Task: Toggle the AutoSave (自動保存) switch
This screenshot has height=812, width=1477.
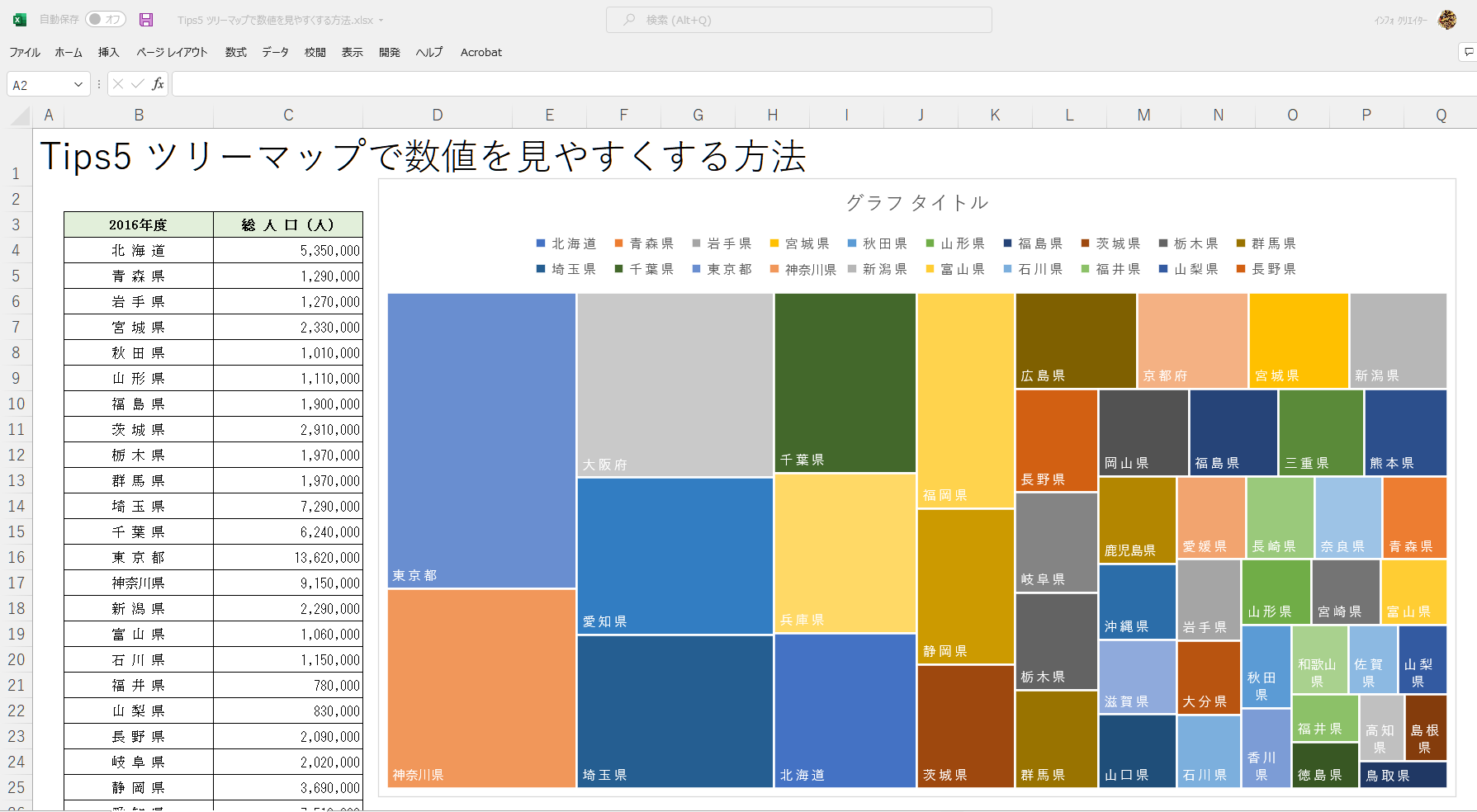Action: coord(105,20)
